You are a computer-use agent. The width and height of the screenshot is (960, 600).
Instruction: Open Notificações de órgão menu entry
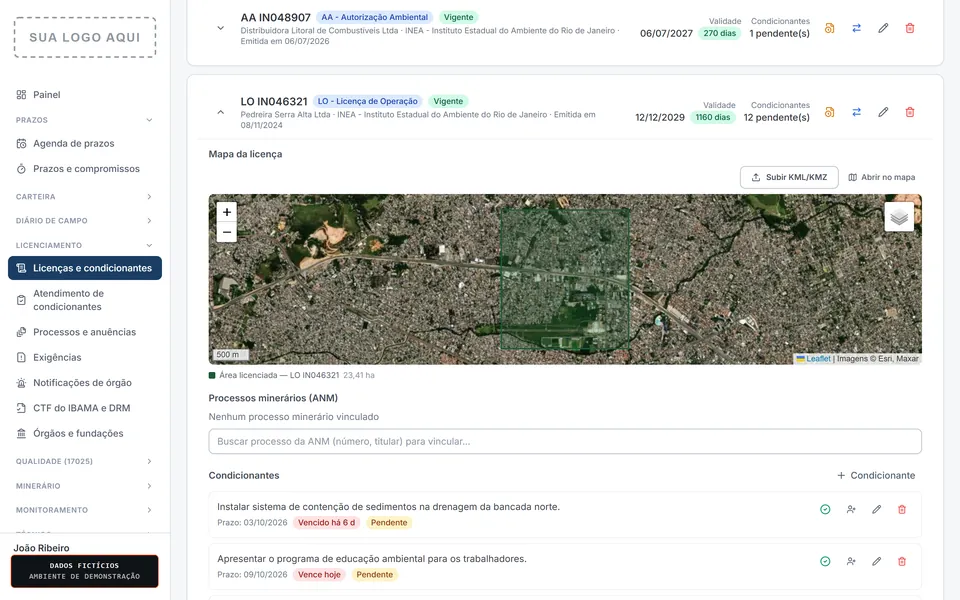coord(84,383)
